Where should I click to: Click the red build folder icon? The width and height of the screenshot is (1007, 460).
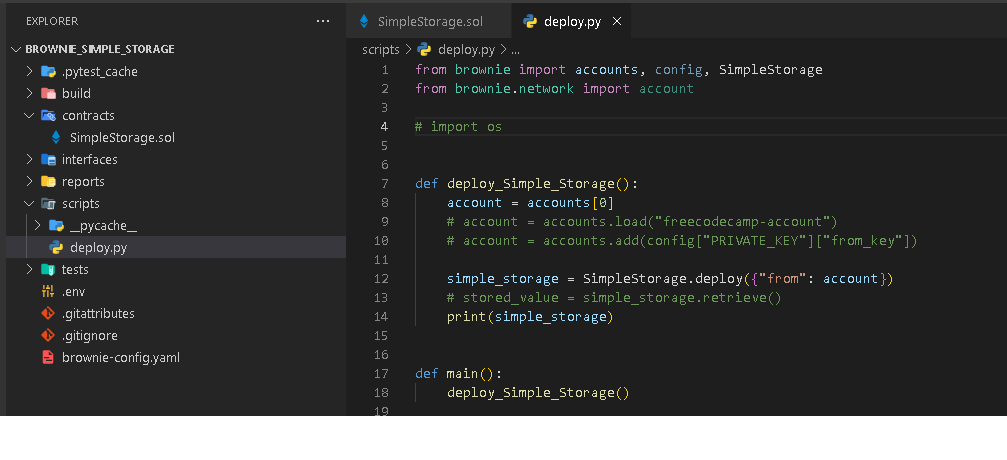(x=48, y=93)
